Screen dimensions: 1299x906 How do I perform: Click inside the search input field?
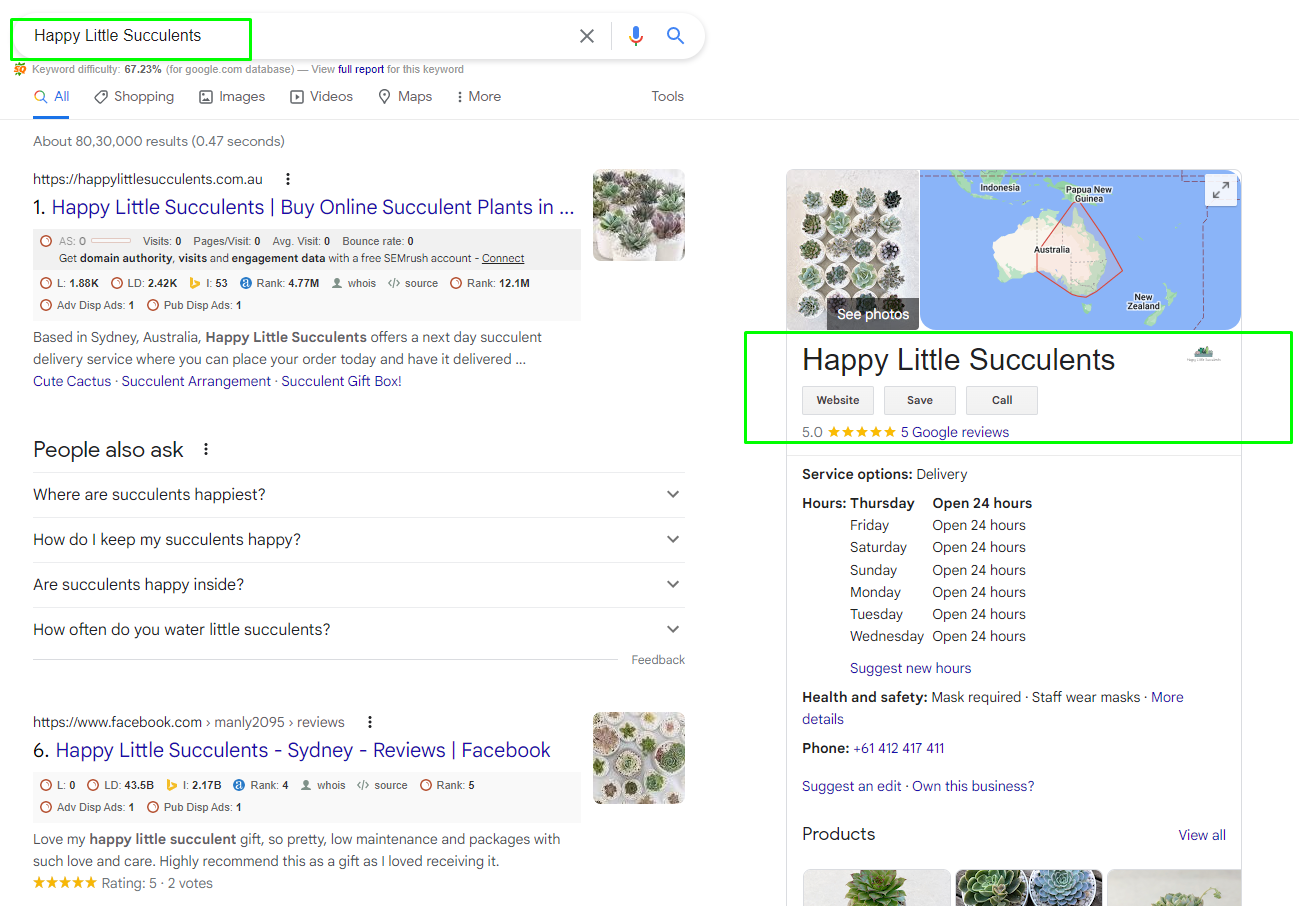(300, 36)
